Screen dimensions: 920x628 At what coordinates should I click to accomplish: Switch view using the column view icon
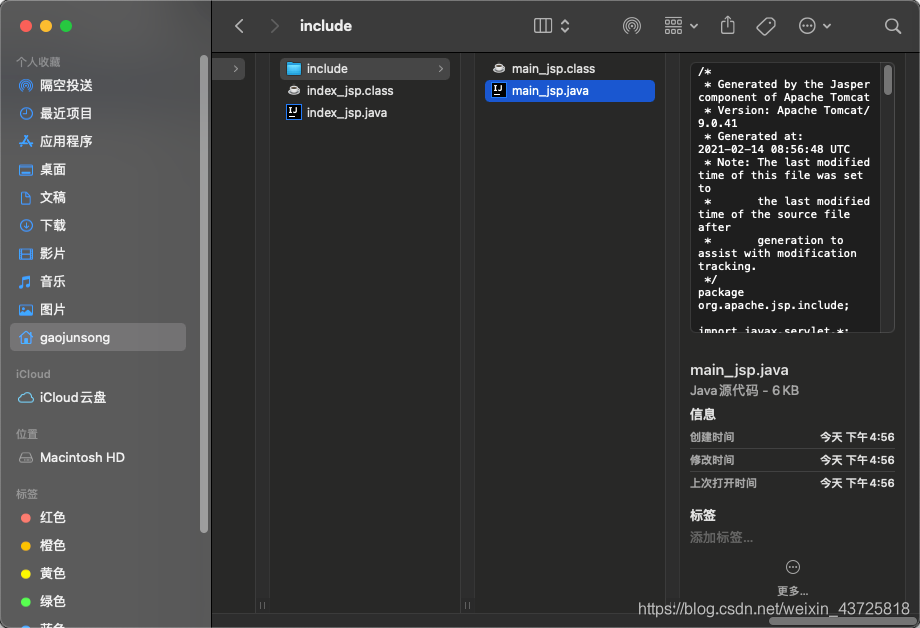click(x=543, y=26)
